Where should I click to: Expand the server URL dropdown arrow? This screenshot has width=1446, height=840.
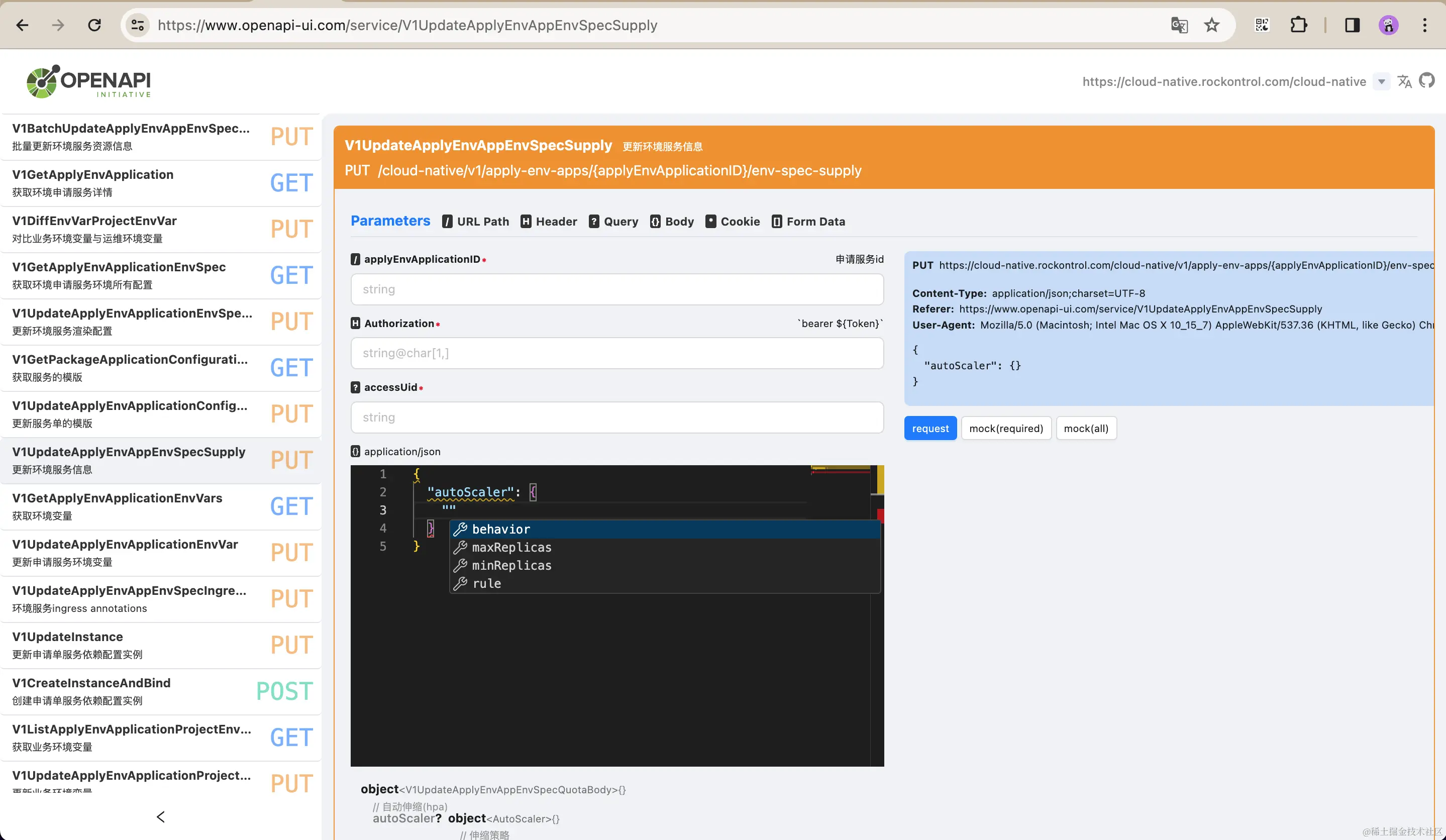pos(1382,81)
